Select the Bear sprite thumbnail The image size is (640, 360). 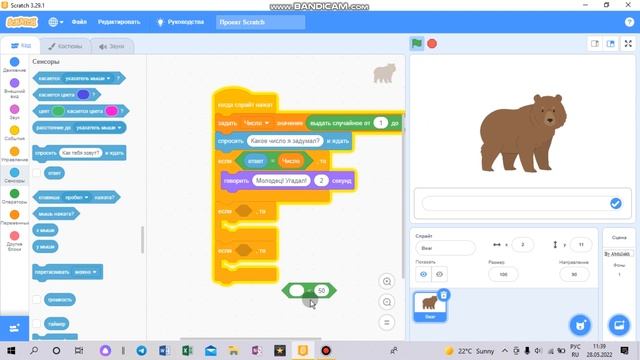click(x=430, y=306)
